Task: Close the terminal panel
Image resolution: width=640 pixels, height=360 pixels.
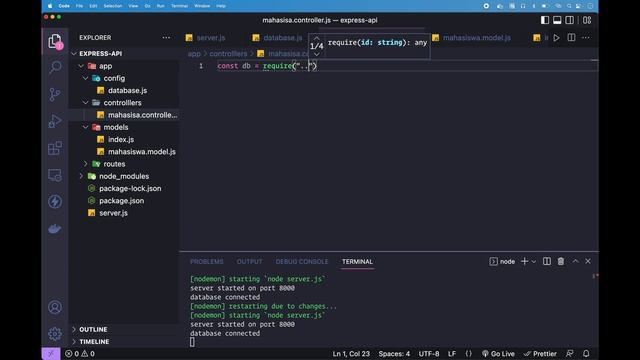Action: coord(588,261)
